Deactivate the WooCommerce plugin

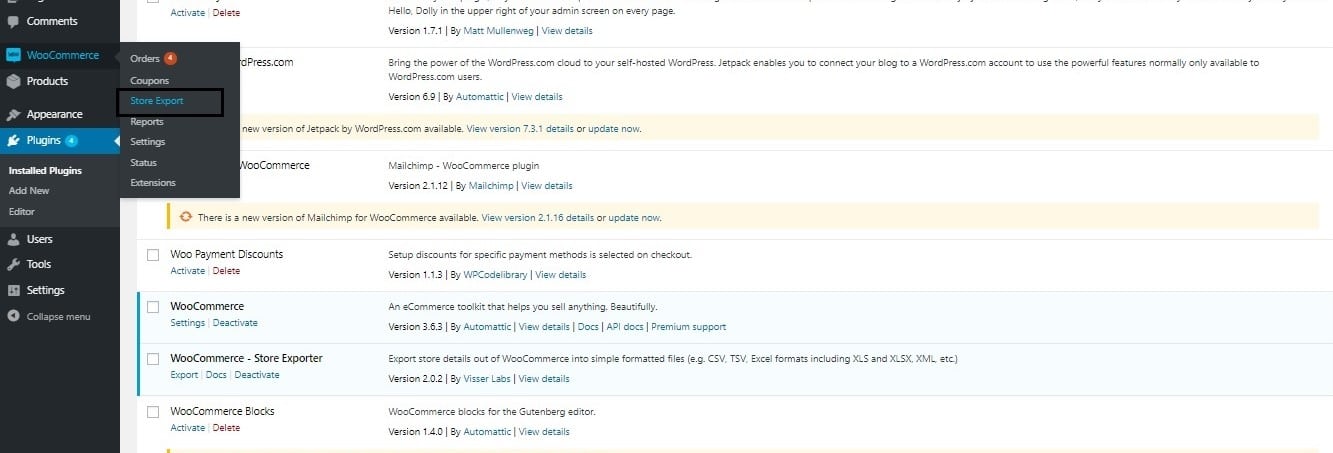(235, 323)
